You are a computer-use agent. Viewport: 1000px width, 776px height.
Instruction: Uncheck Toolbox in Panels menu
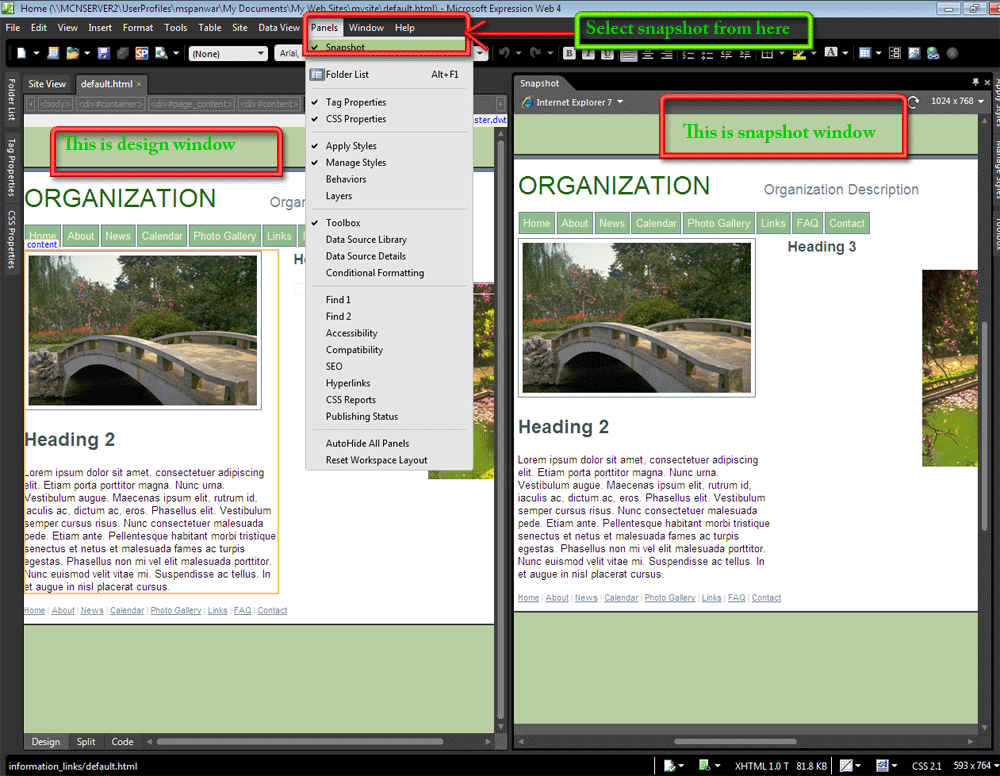(x=389, y=223)
